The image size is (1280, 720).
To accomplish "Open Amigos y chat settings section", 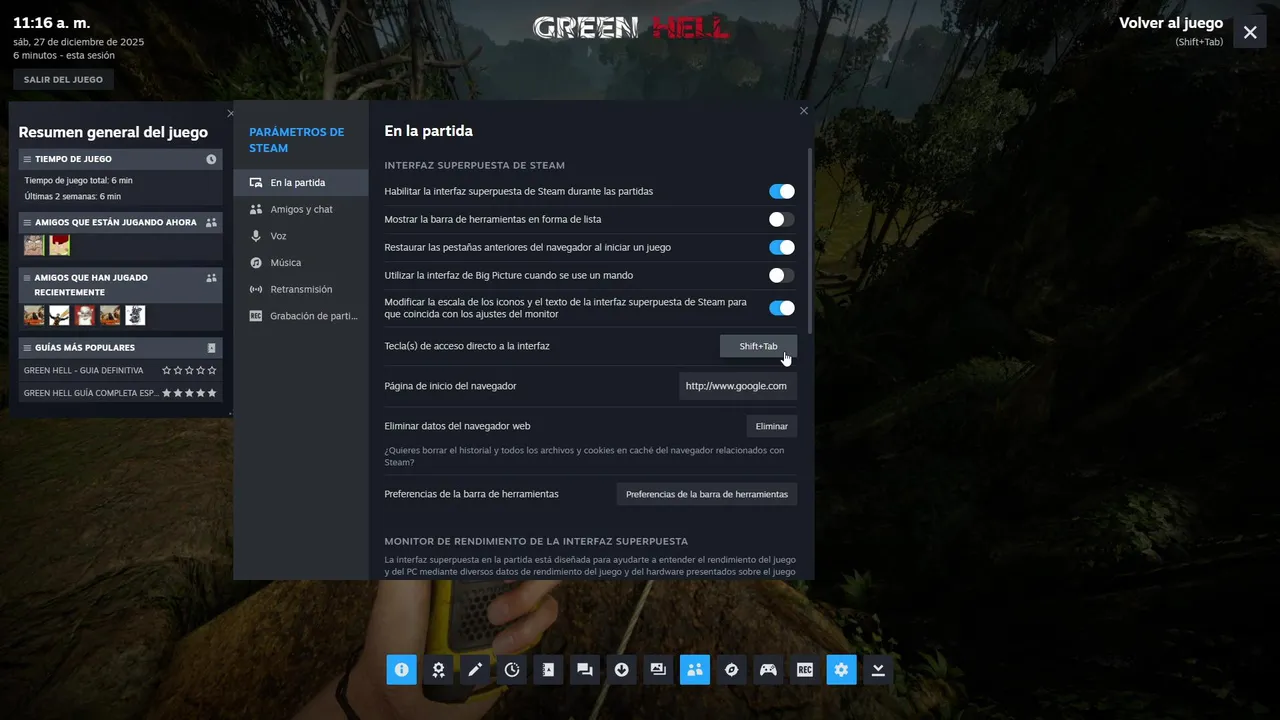I will (301, 209).
